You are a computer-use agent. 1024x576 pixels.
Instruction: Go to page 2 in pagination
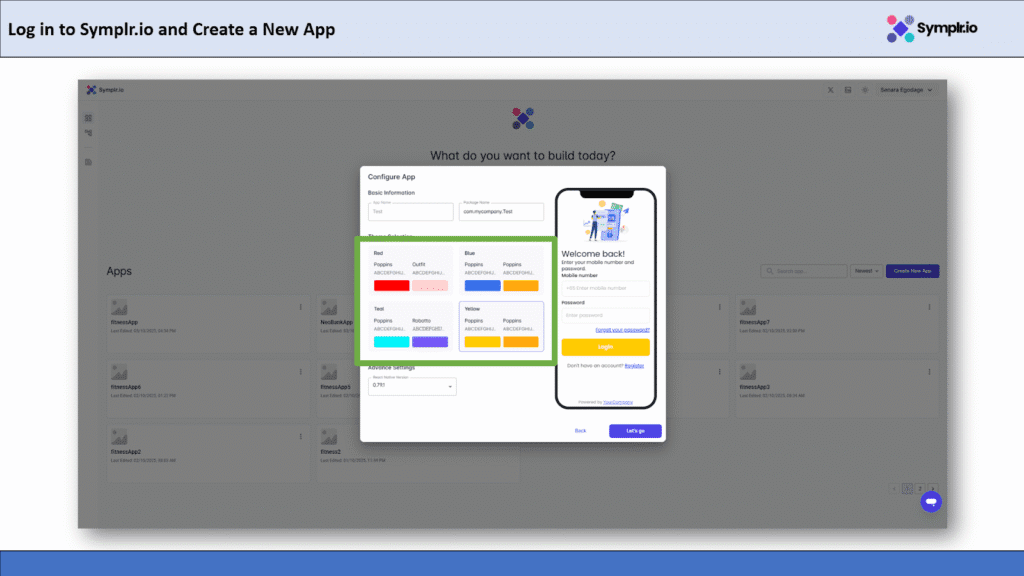click(x=919, y=488)
